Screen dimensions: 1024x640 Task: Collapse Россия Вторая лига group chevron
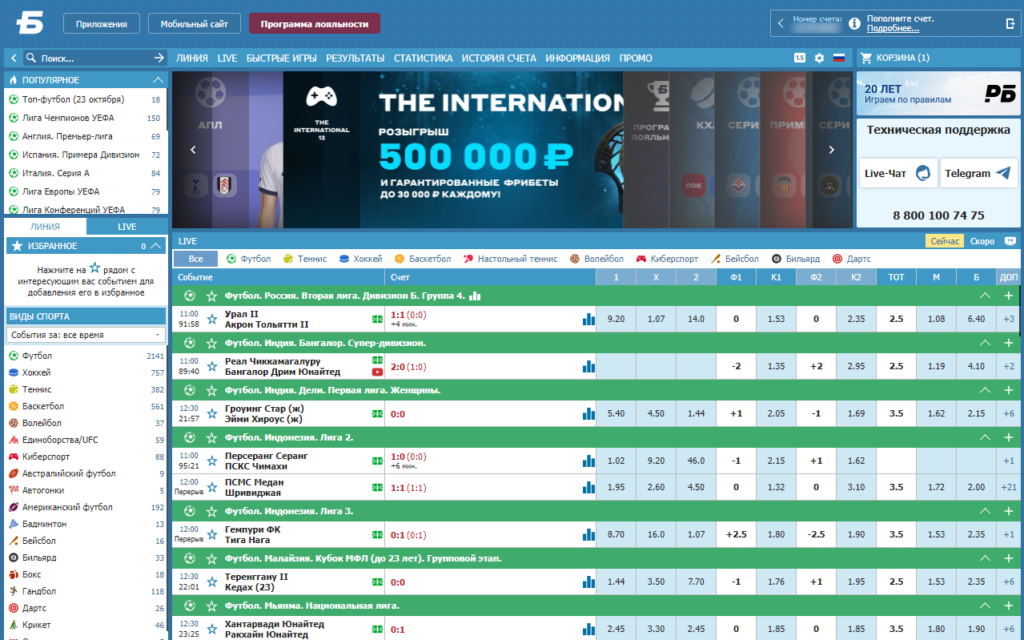point(985,296)
